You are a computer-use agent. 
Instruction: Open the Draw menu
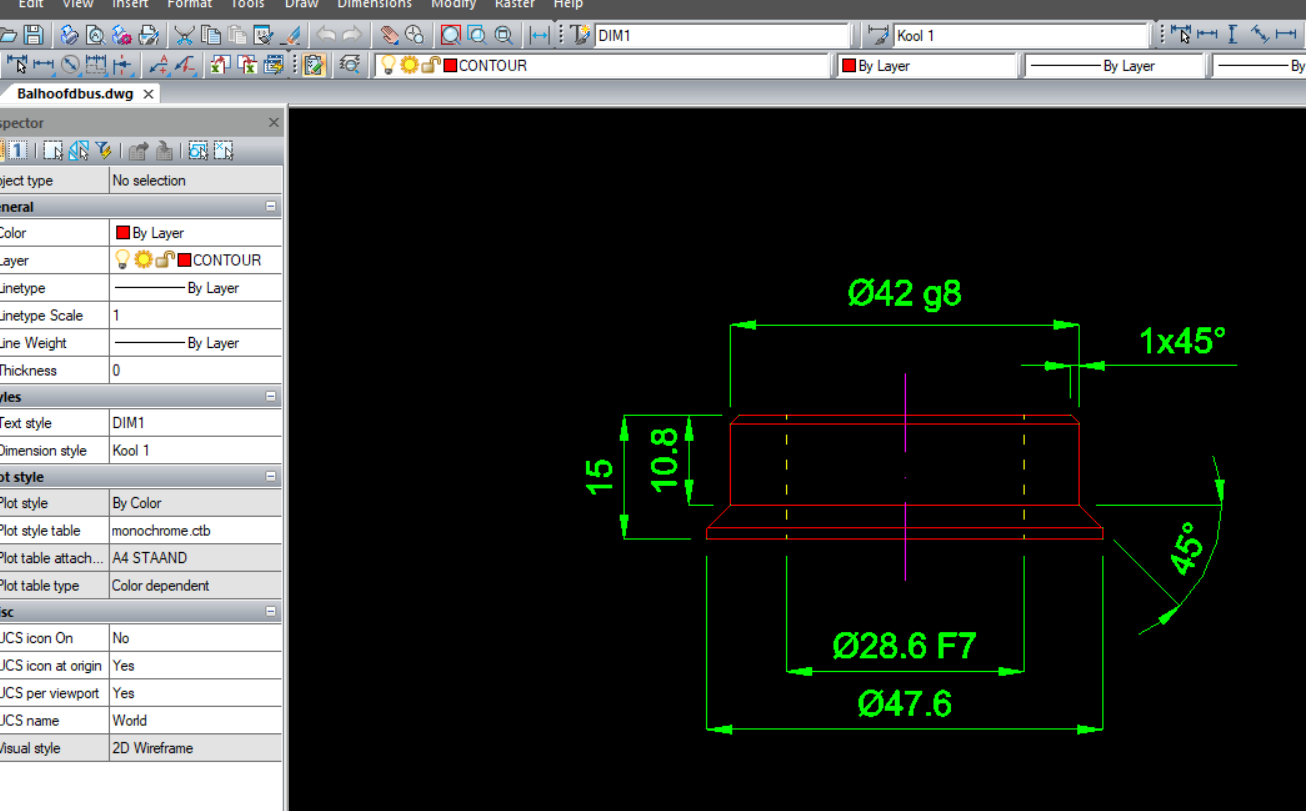pyautogui.click(x=301, y=4)
